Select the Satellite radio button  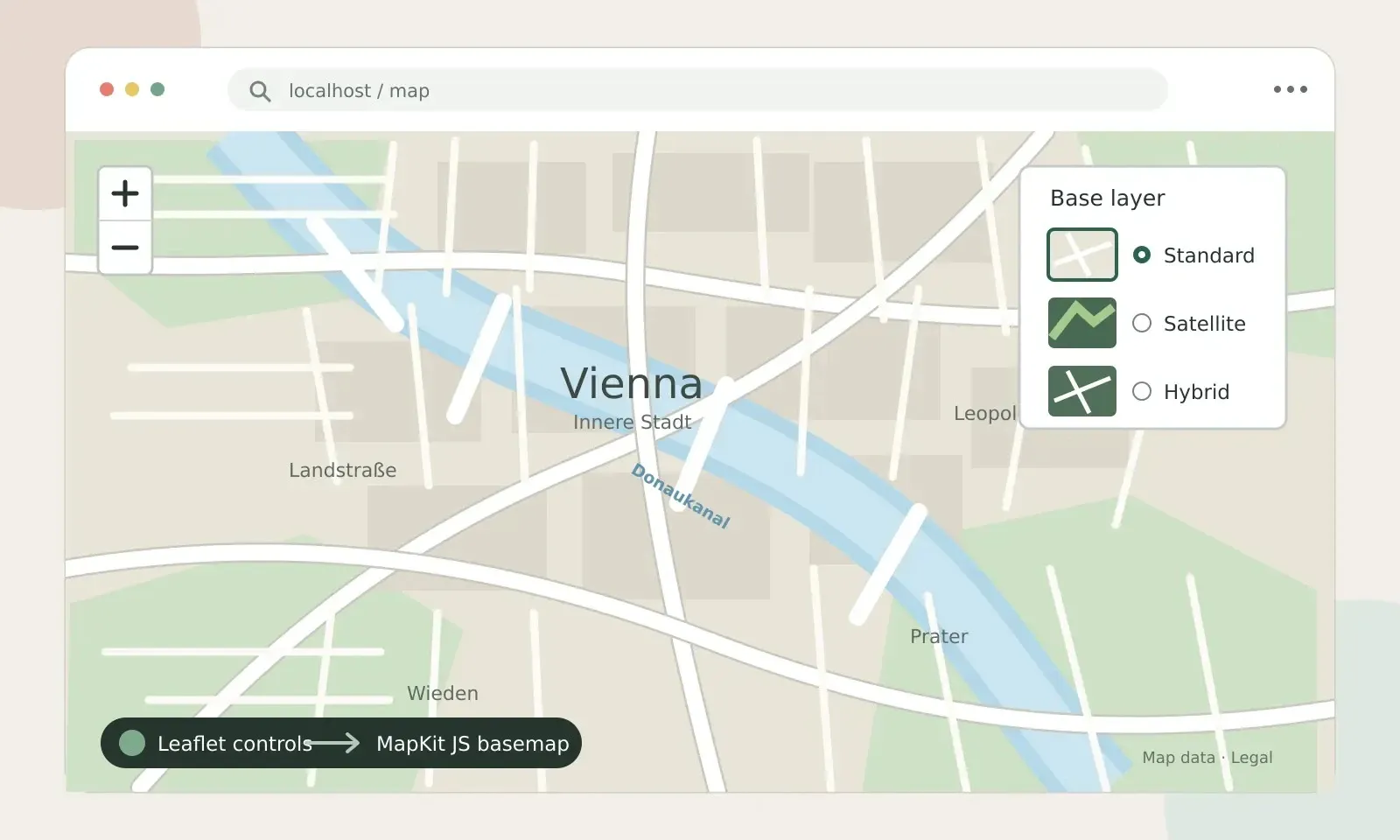point(1142,323)
